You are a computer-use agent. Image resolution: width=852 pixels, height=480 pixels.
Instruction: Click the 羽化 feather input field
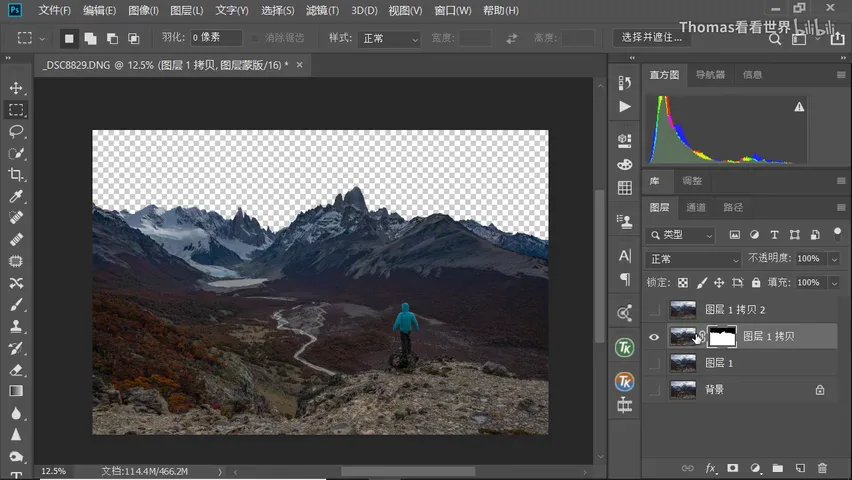pyautogui.click(x=216, y=38)
